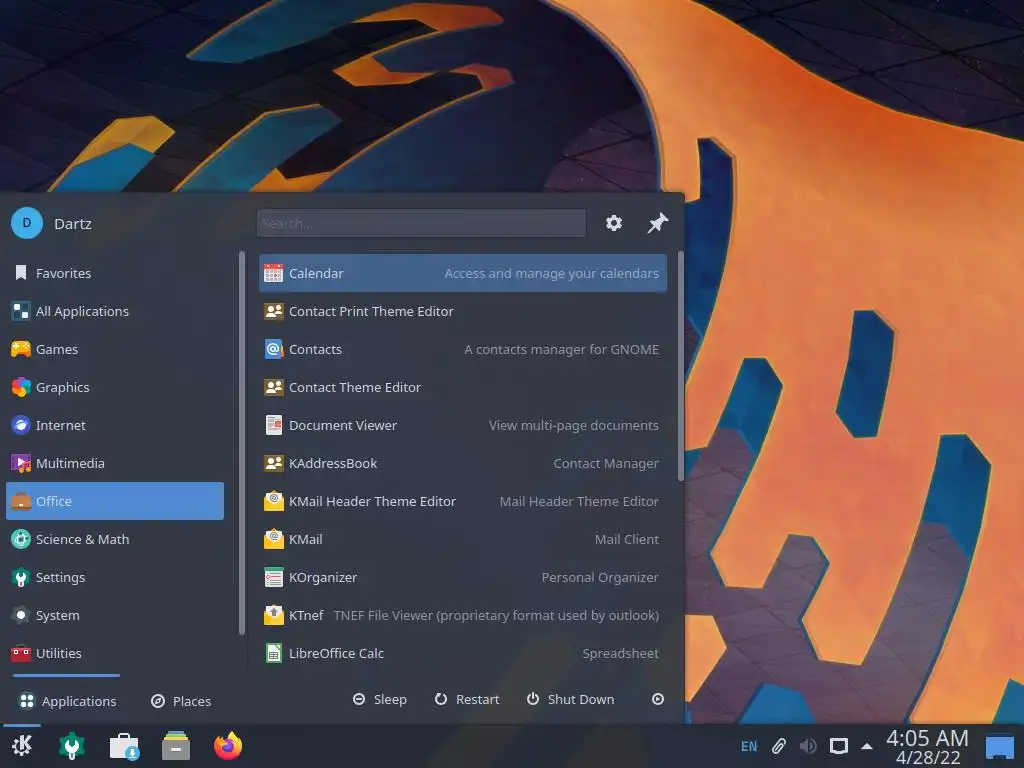
Task: Click the EN keyboard layout indicator
Action: tap(749, 746)
